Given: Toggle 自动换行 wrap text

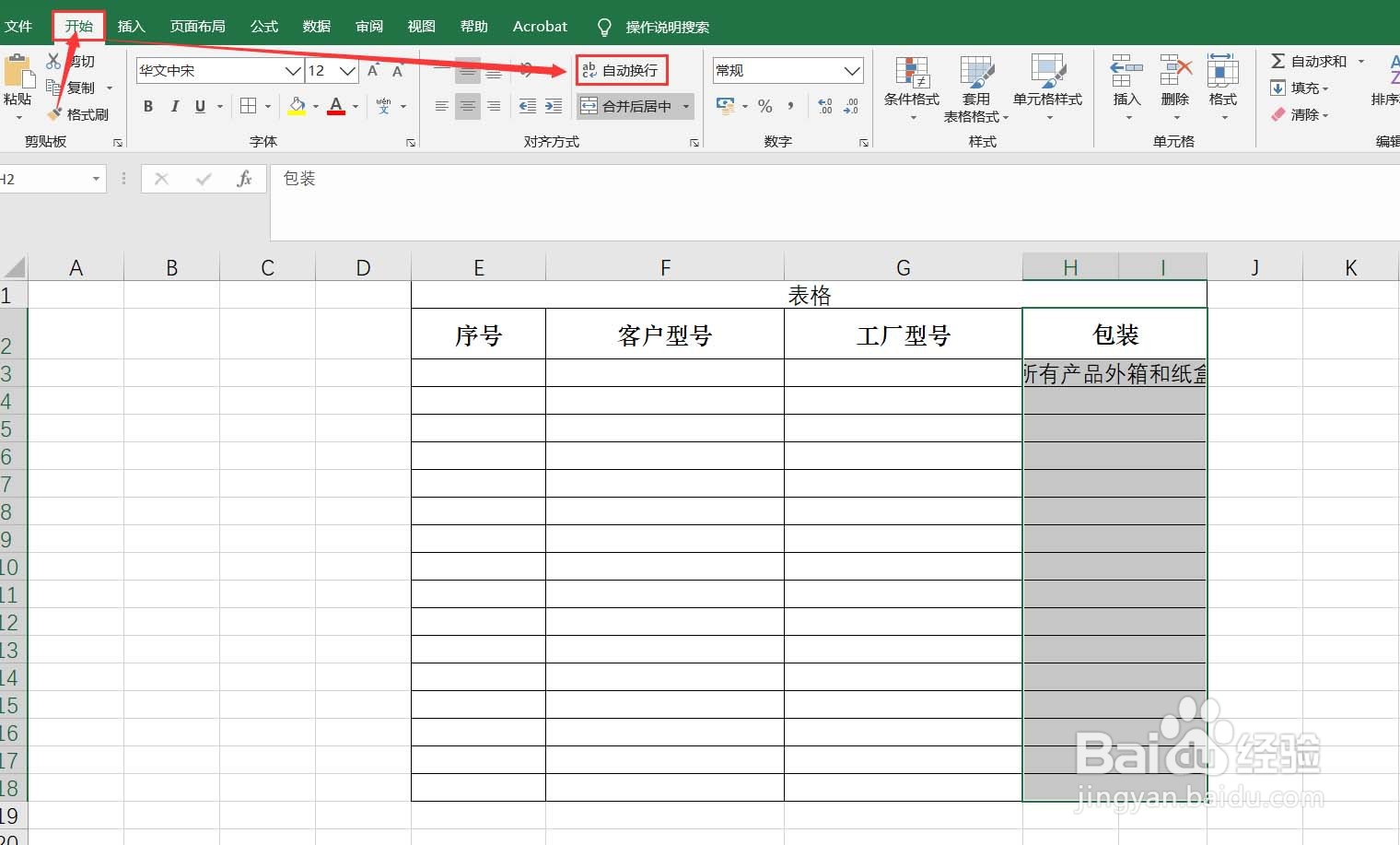Looking at the screenshot, I should [621, 69].
